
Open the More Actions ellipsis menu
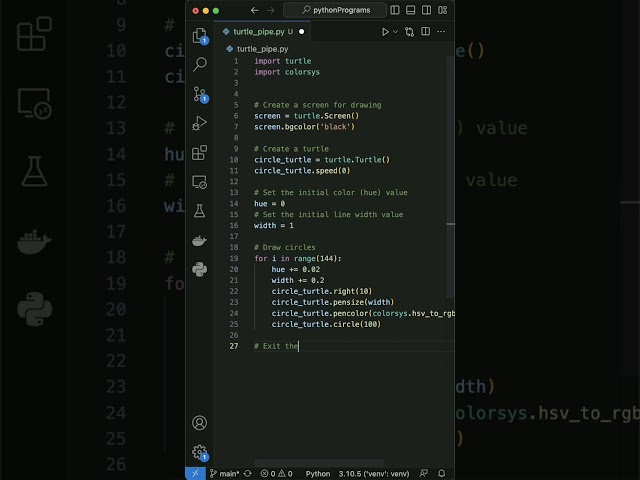click(441, 31)
